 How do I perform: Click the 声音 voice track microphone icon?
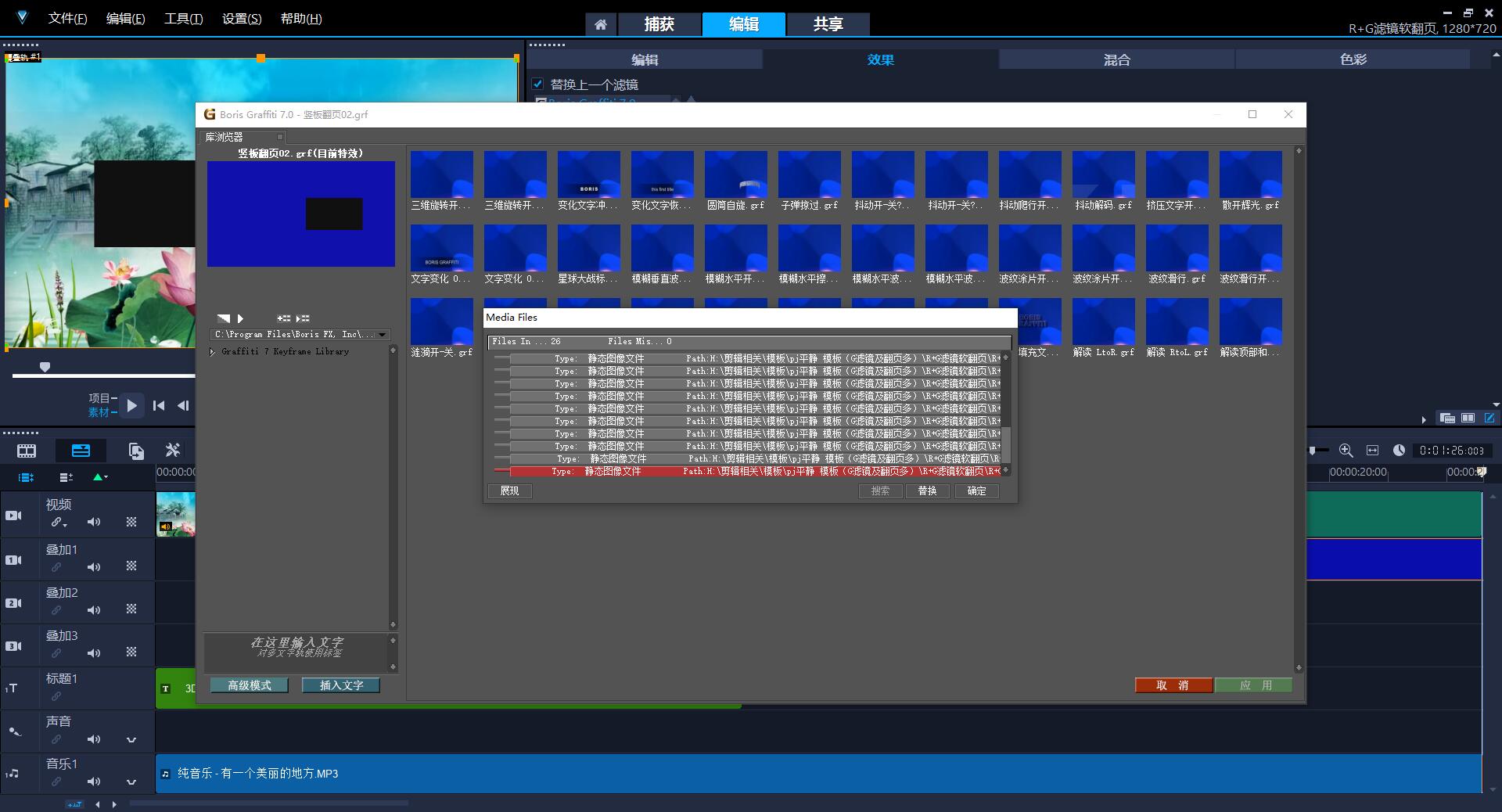(x=14, y=731)
